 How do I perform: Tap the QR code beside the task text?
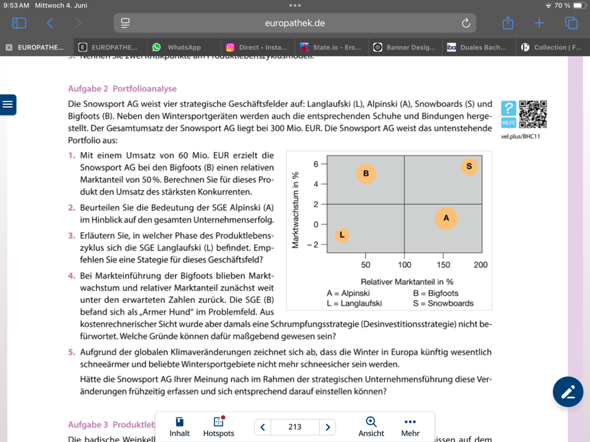click(532, 114)
